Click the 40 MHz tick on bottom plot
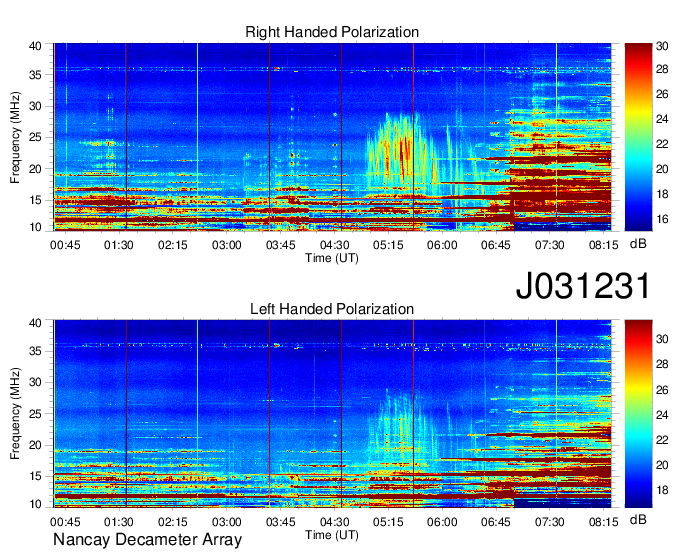 coord(35,323)
